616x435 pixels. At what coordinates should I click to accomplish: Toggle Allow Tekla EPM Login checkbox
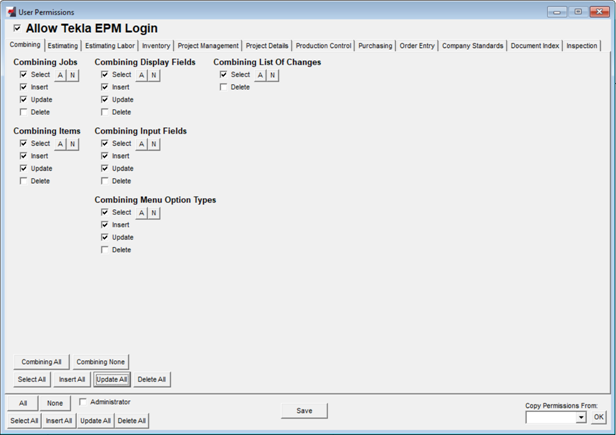[17, 28]
